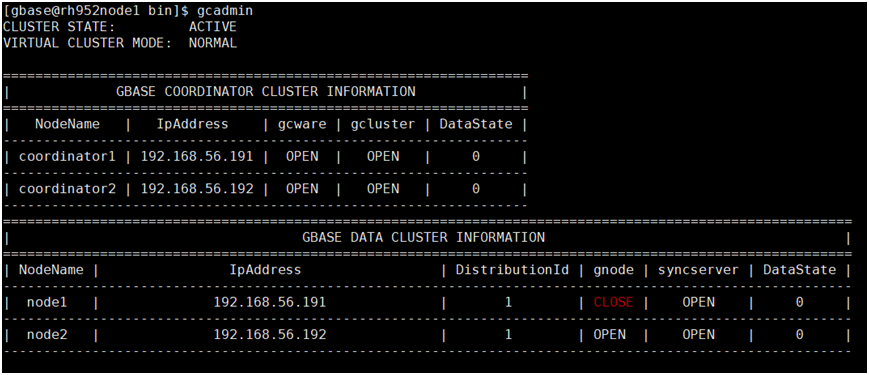Click coordinator1 DataState value 0

click(x=476, y=157)
